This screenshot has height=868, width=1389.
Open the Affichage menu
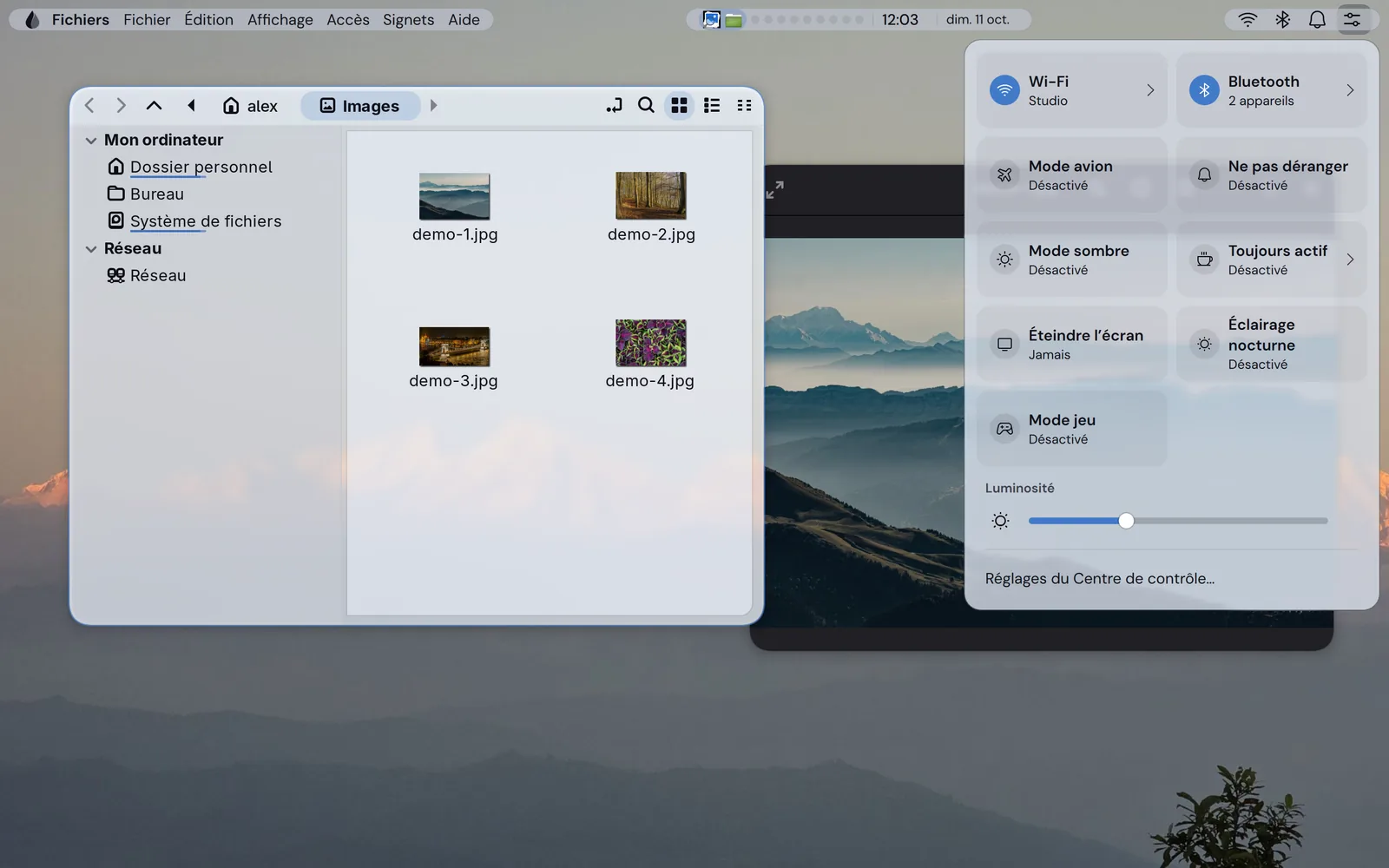click(x=280, y=20)
